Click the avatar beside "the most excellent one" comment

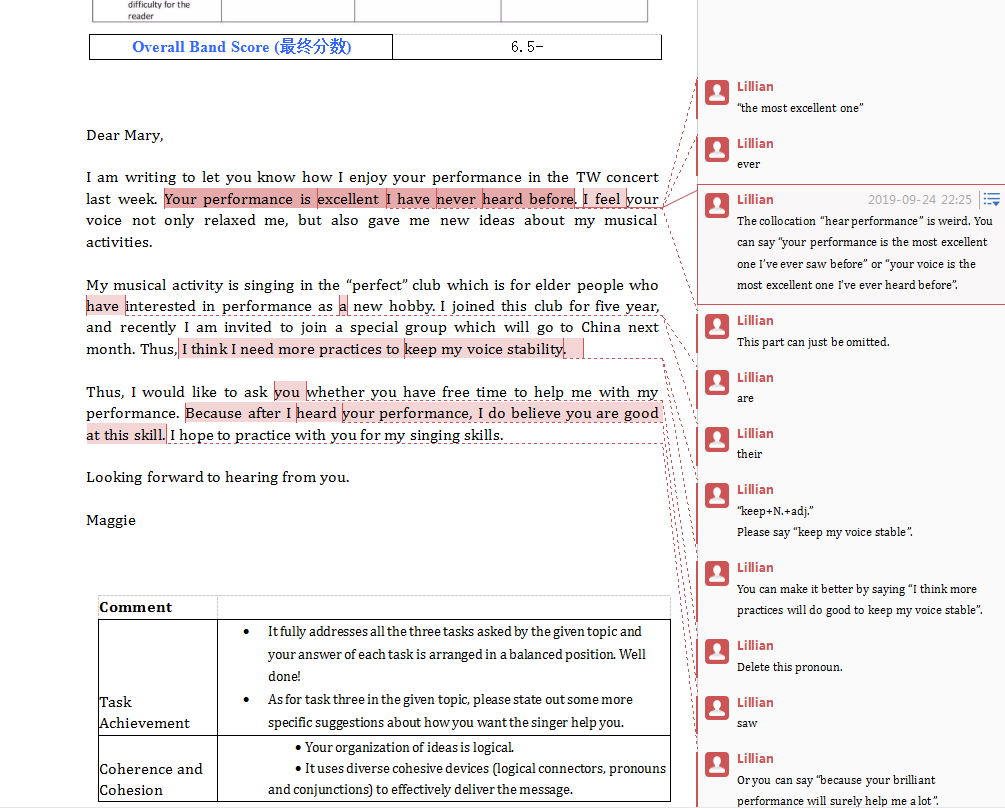point(717,92)
